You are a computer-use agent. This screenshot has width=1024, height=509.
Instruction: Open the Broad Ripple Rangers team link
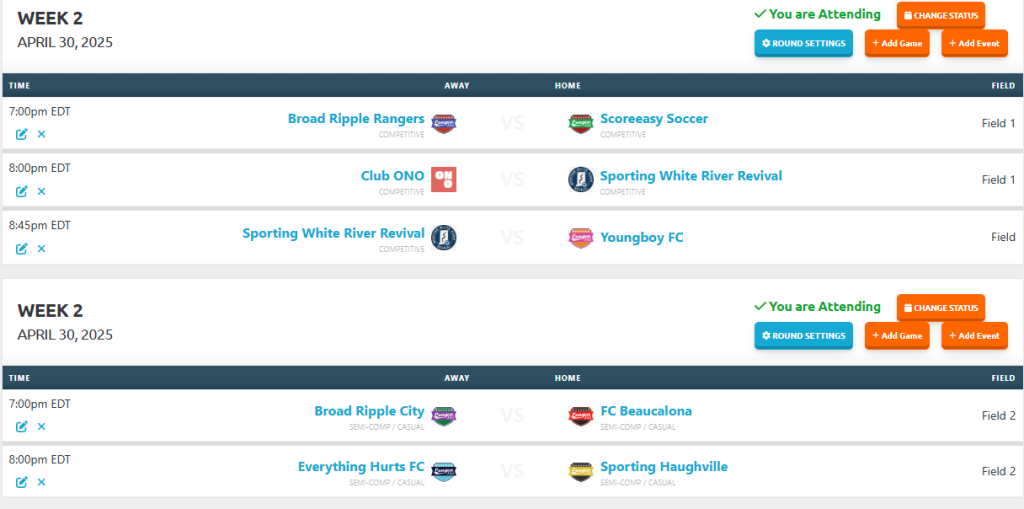pyautogui.click(x=356, y=119)
